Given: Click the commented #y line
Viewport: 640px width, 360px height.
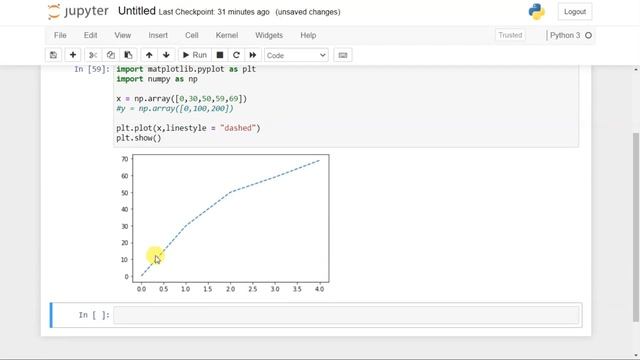Looking at the screenshot, I should [x=175, y=109].
